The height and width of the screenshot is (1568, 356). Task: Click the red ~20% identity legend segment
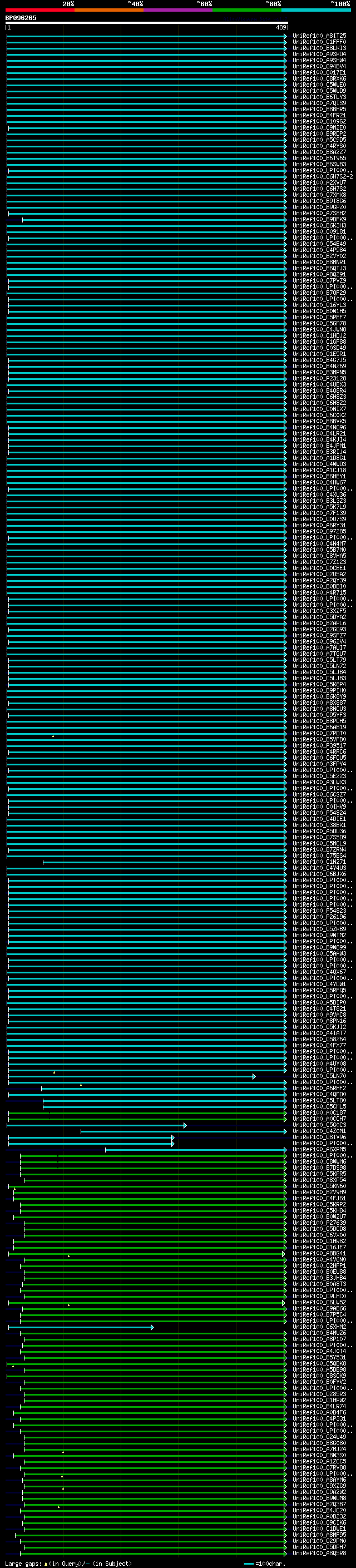click(x=39, y=10)
